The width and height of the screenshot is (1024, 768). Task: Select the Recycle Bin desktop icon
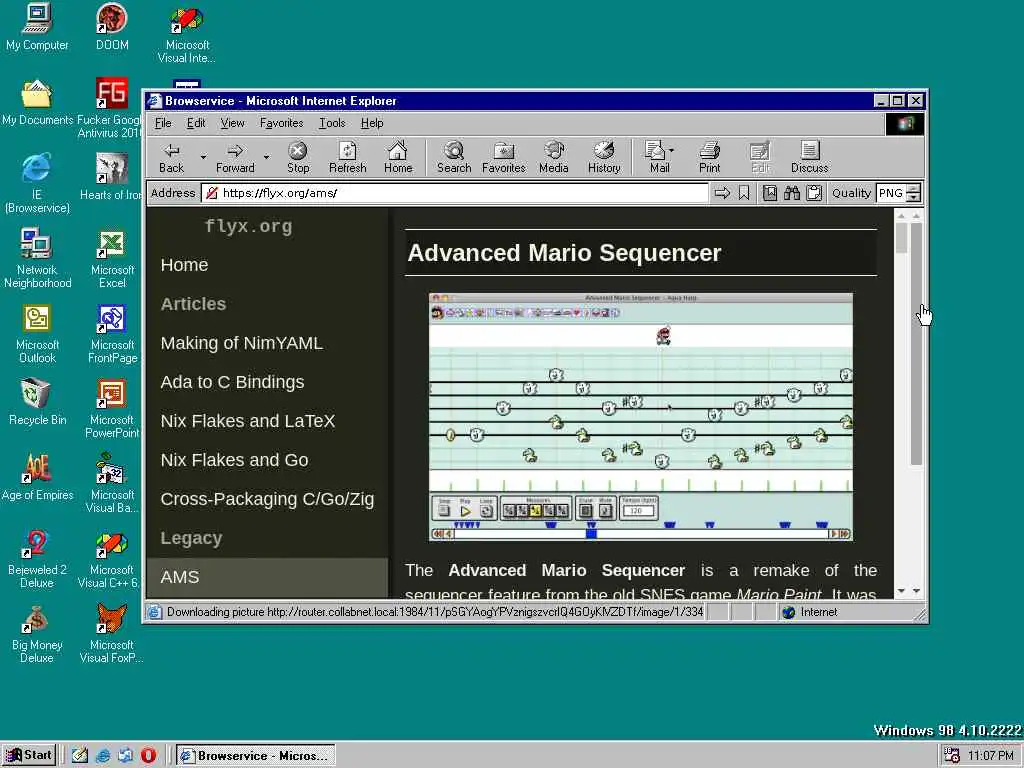pos(37,402)
